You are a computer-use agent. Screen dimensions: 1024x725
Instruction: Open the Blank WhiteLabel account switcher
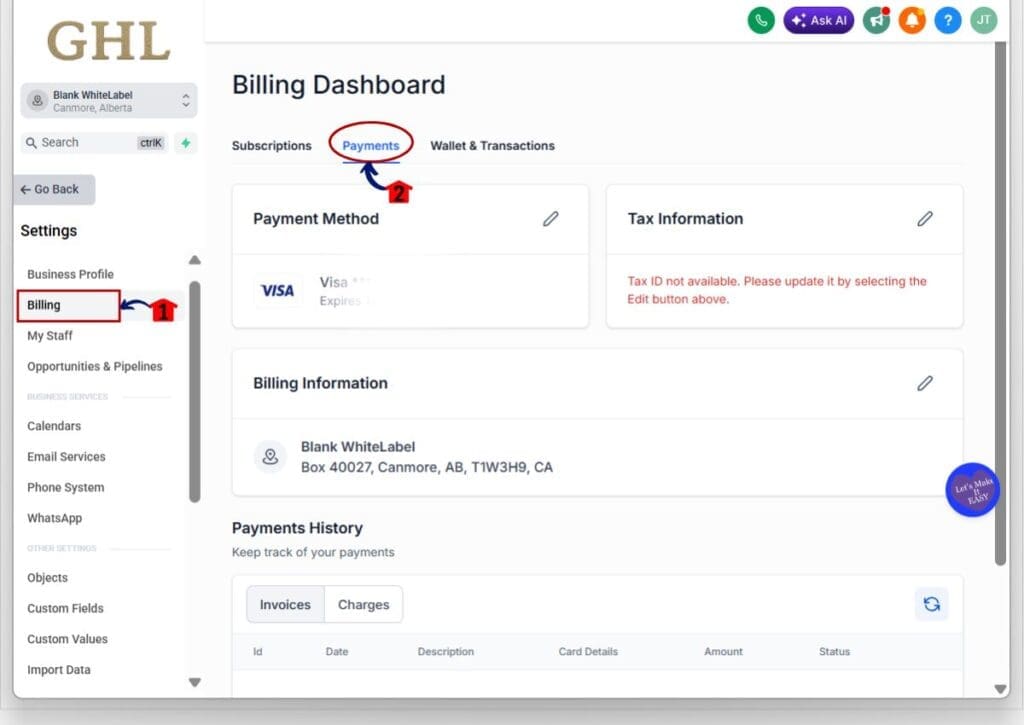pos(108,101)
